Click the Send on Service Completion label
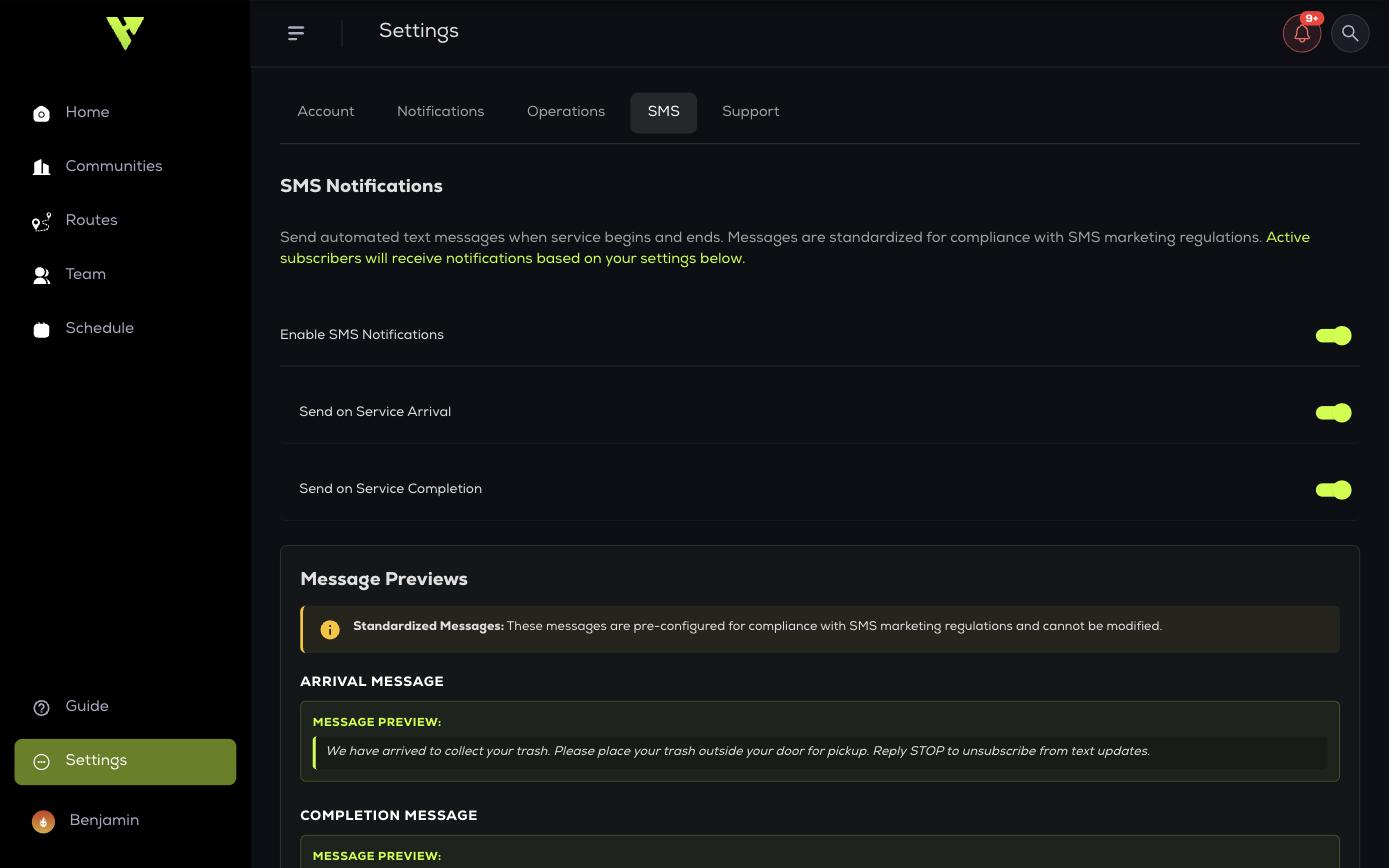This screenshot has height=868, width=1389. coord(391,489)
